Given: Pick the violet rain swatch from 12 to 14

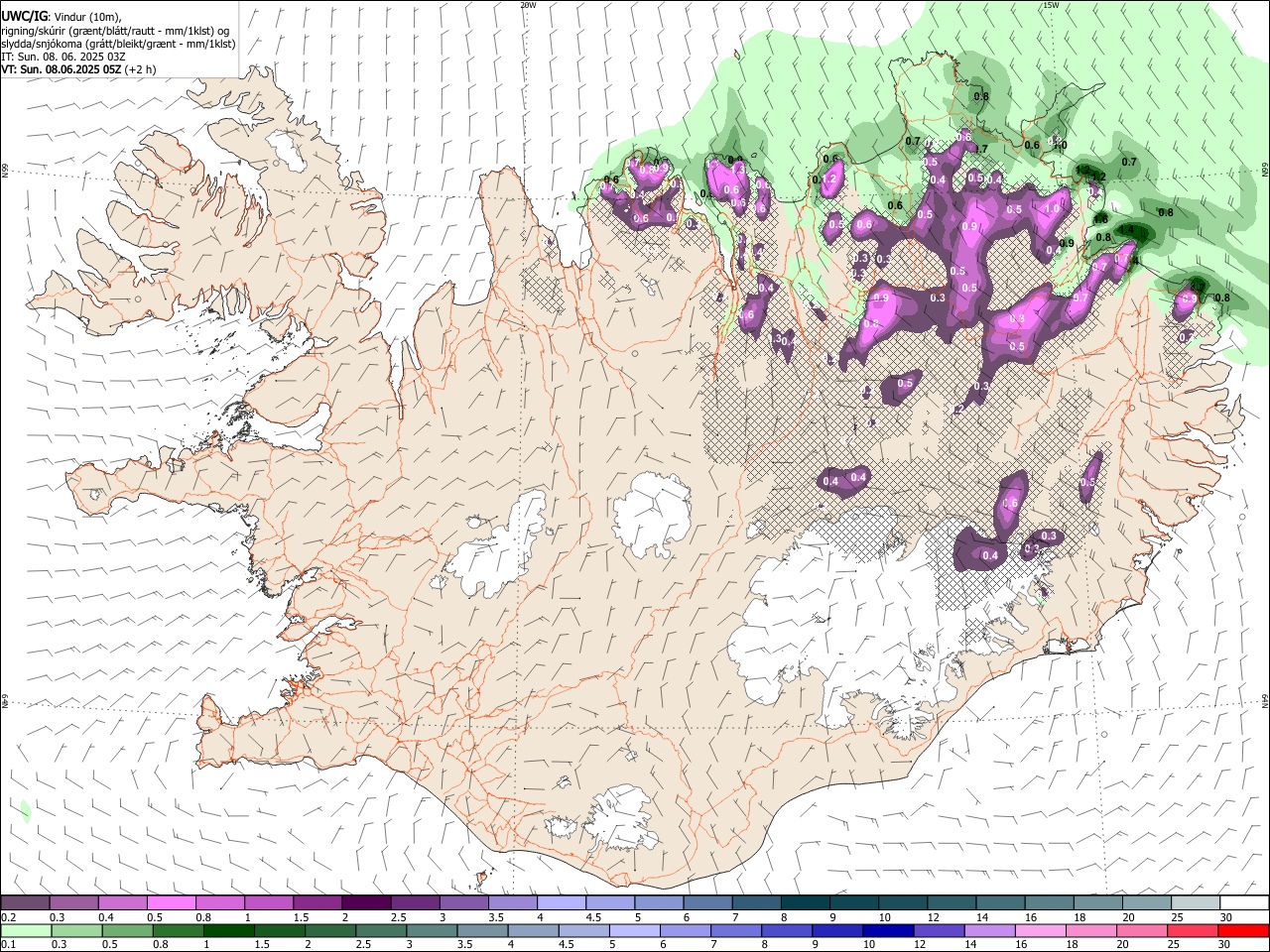Looking at the screenshot, I should 940,931.
